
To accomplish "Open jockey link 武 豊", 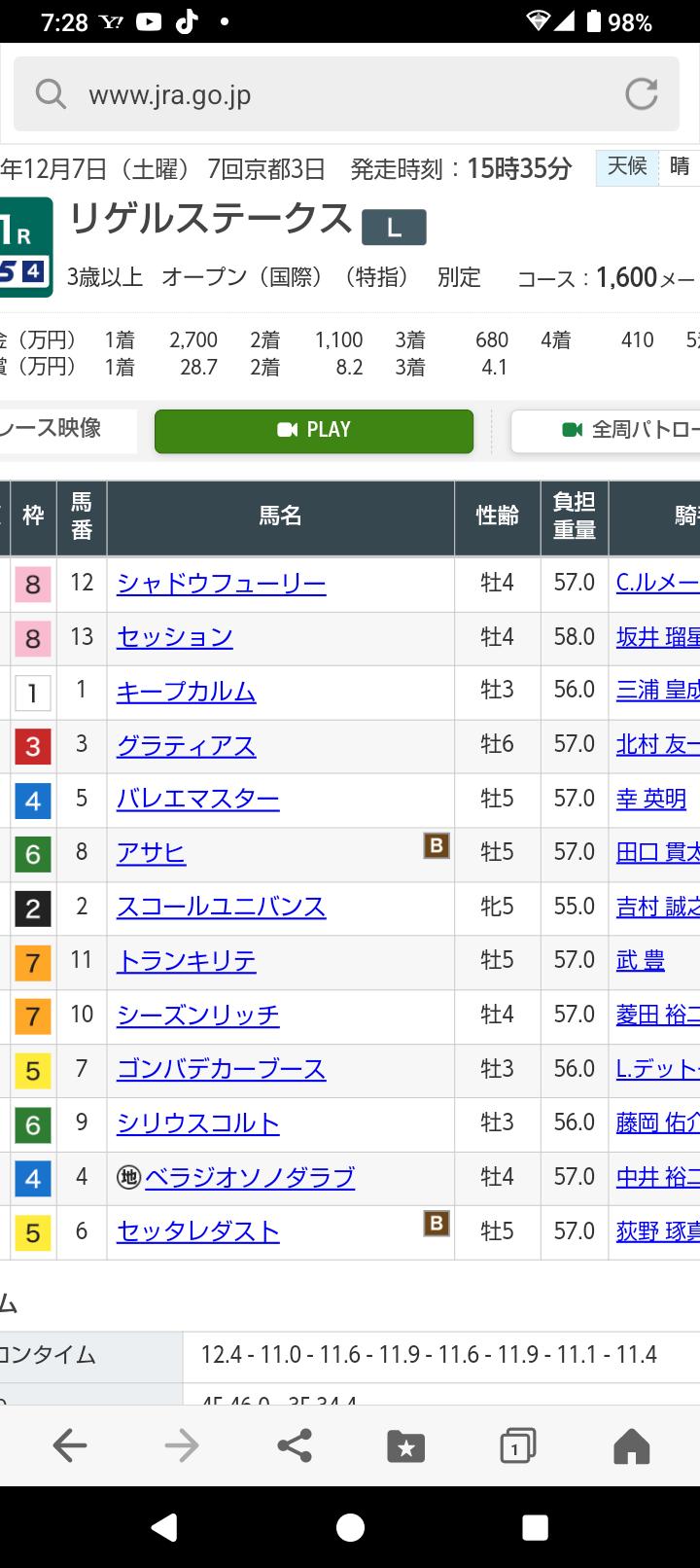I will (x=641, y=961).
